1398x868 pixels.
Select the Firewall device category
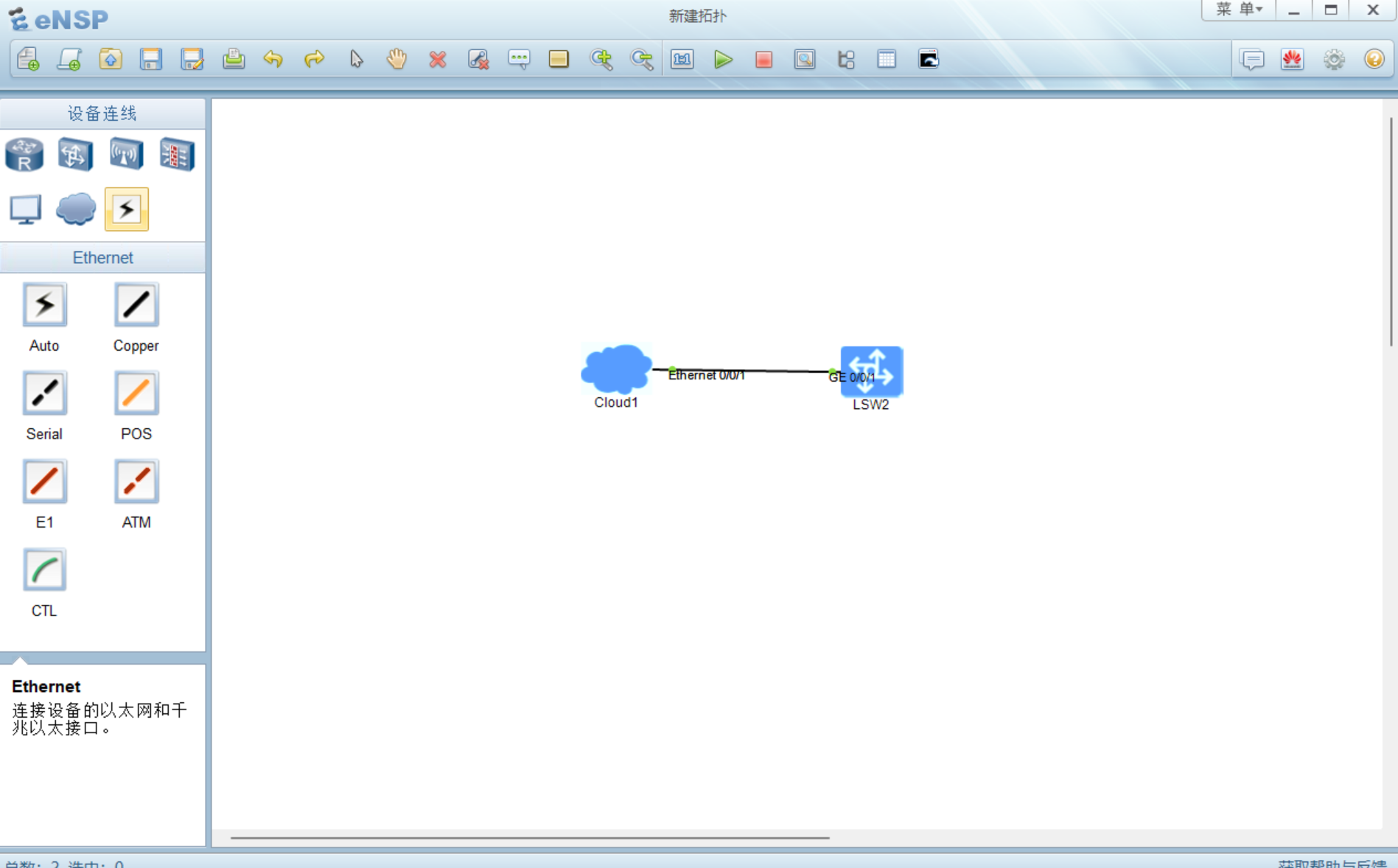click(177, 155)
